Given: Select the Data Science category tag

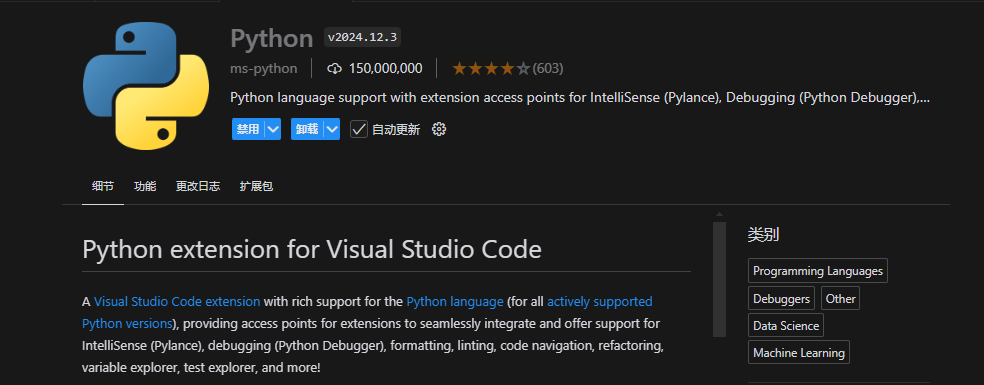Looking at the screenshot, I should [786, 325].
